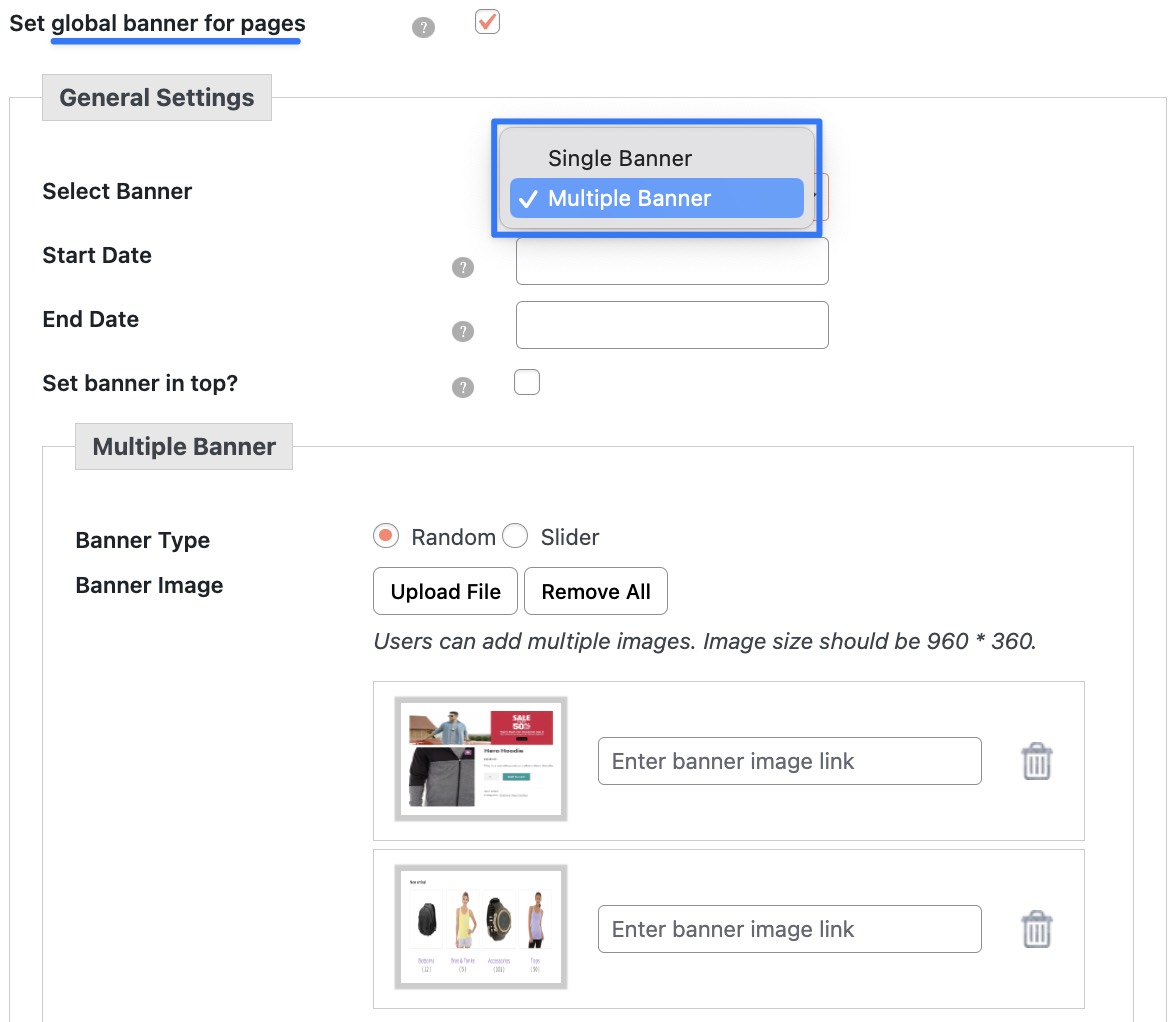Click the Start Date input field

[x=671, y=261]
